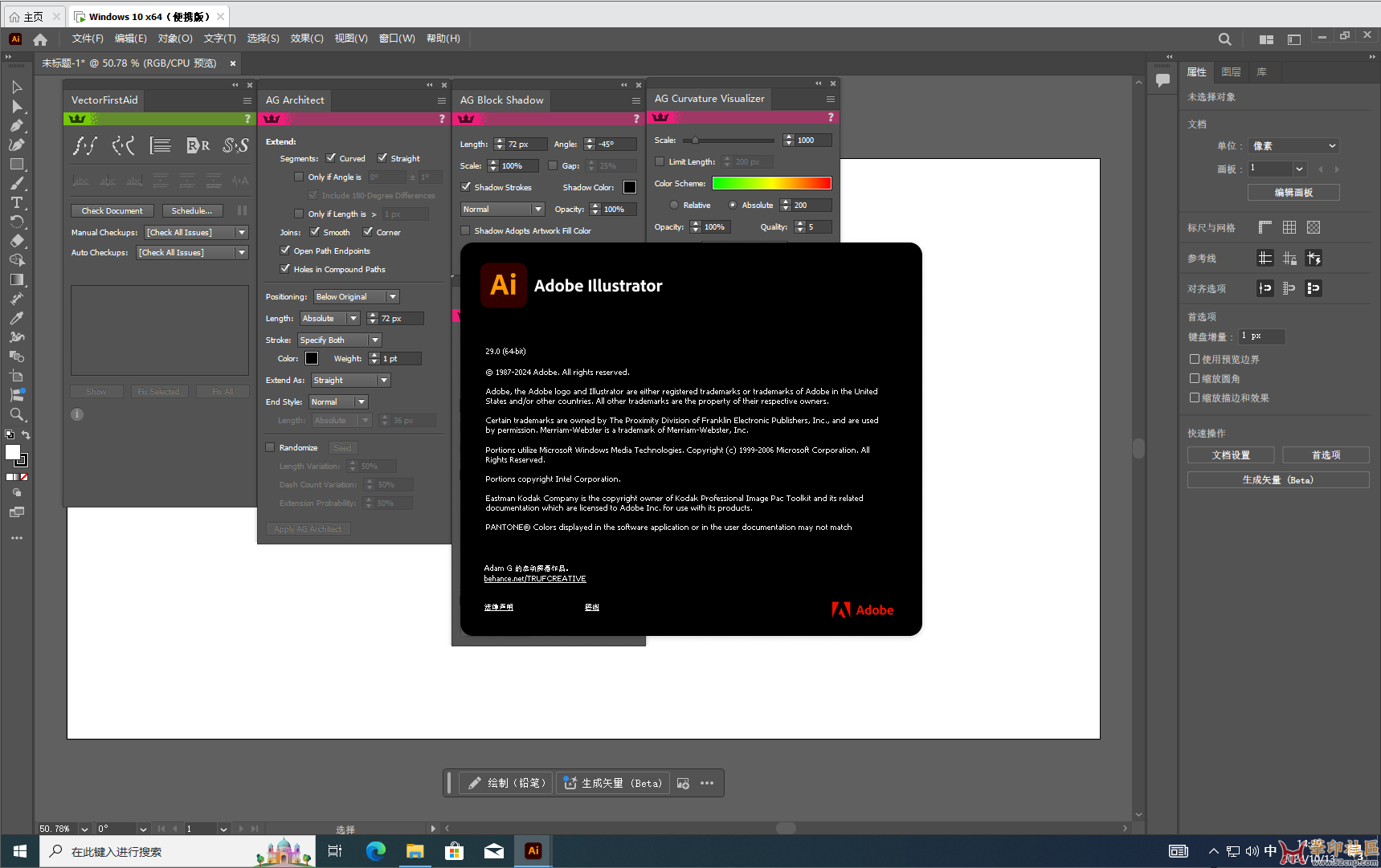The image size is (1381, 868).
Task: Select the Eraser tool
Action: 17,241
